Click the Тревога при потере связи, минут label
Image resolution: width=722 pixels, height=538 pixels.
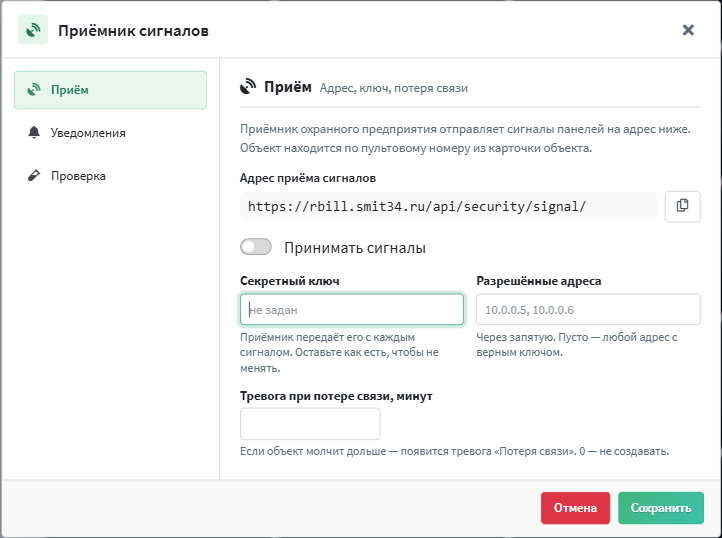point(336,396)
